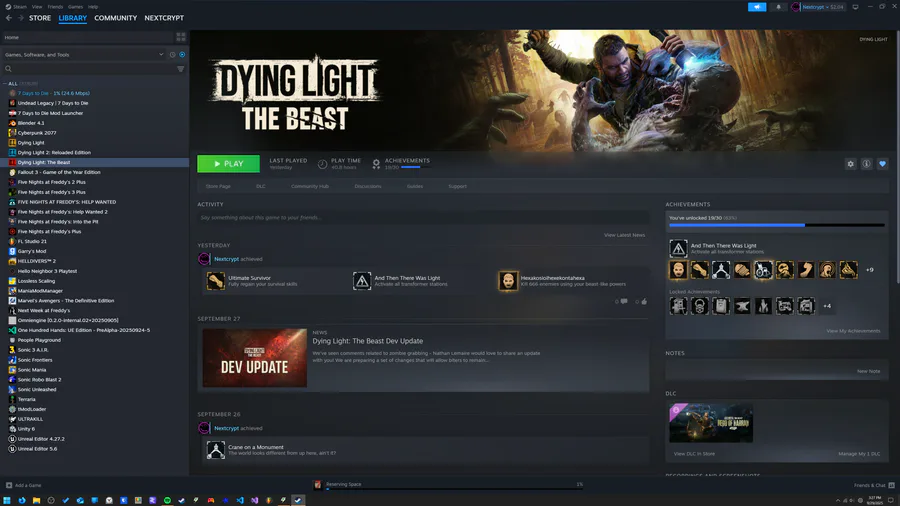900x506 pixels.
Task: Click the header achievements mini progress bar
Action: pyautogui.click(x=416, y=168)
